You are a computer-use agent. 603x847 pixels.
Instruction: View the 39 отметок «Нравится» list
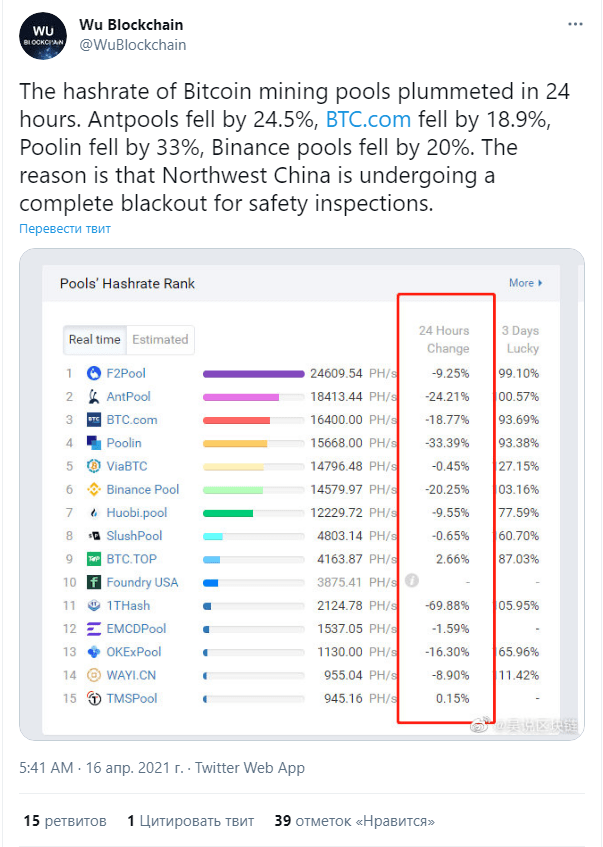coord(354,821)
